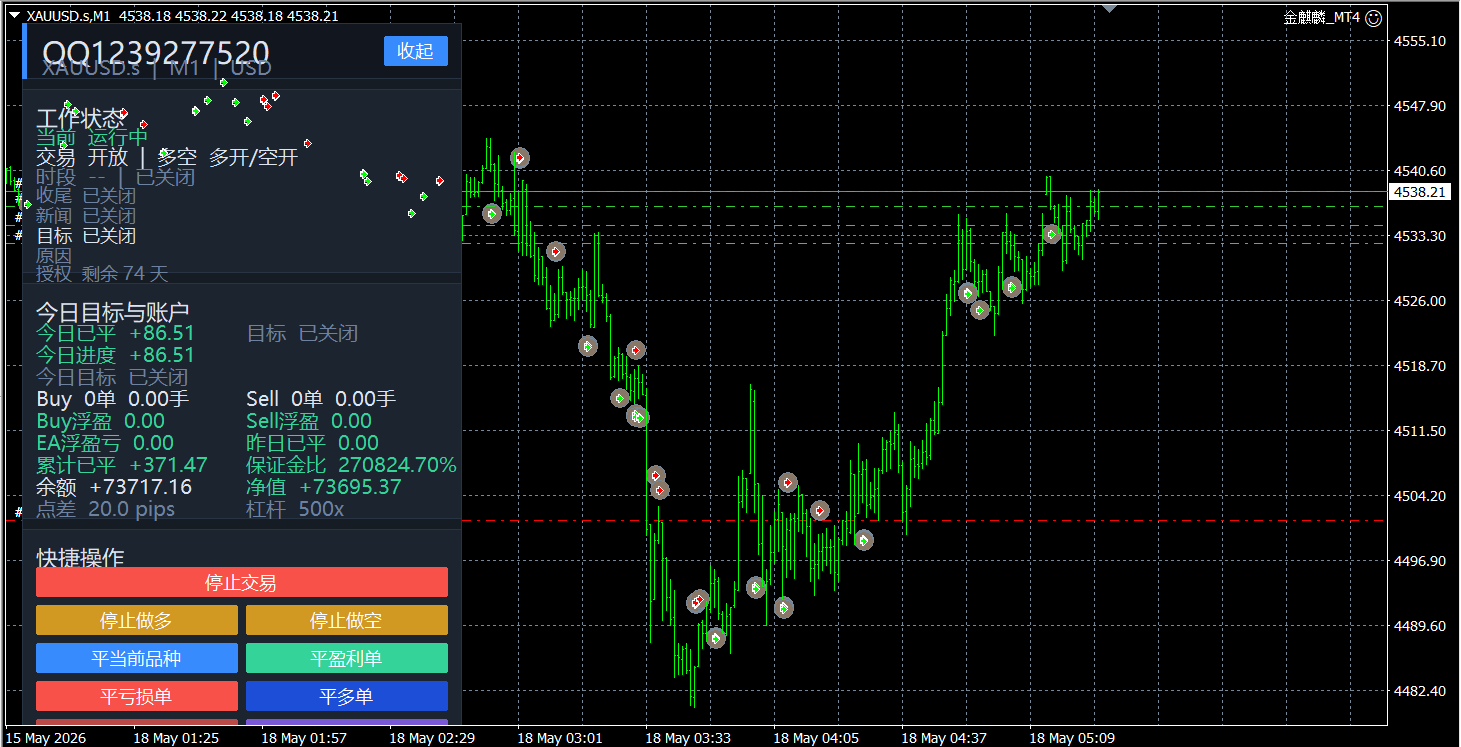The image size is (1461, 747).
Task: Click the red 停止交易 button
Action: coord(241,582)
